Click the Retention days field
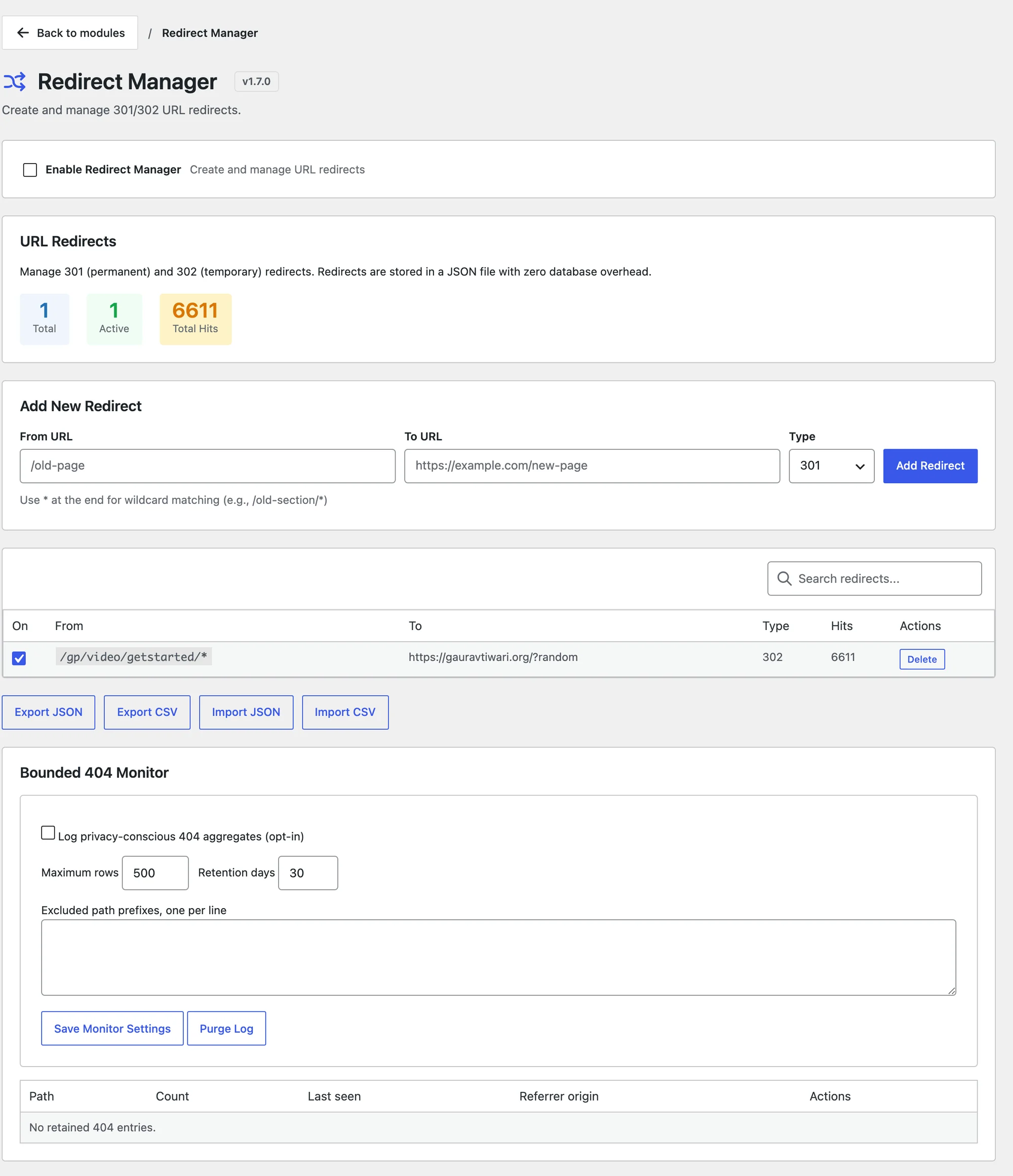This screenshot has width=1013, height=1176. click(x=308, y=873)
